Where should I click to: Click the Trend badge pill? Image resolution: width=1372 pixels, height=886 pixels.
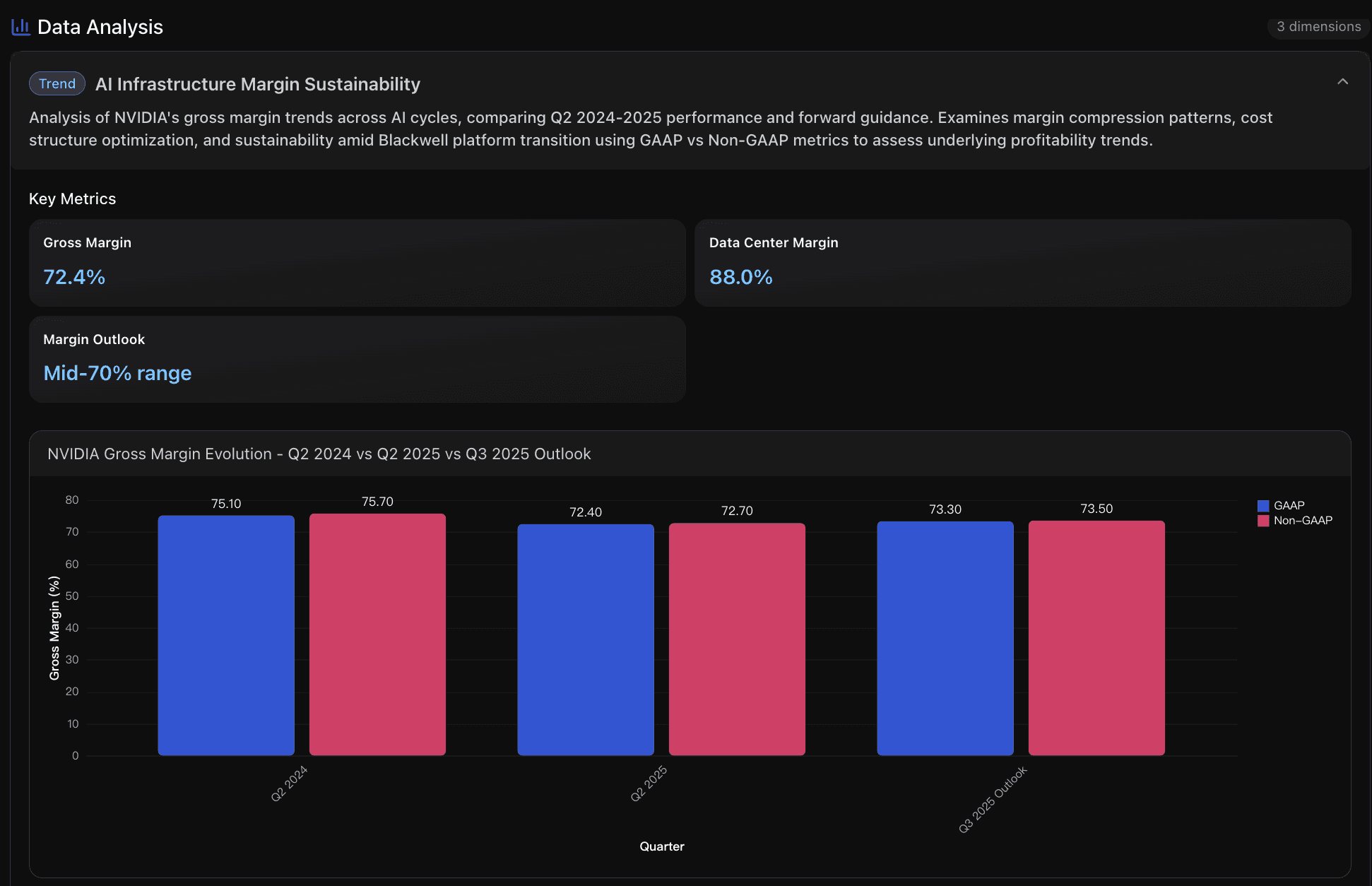57,83
